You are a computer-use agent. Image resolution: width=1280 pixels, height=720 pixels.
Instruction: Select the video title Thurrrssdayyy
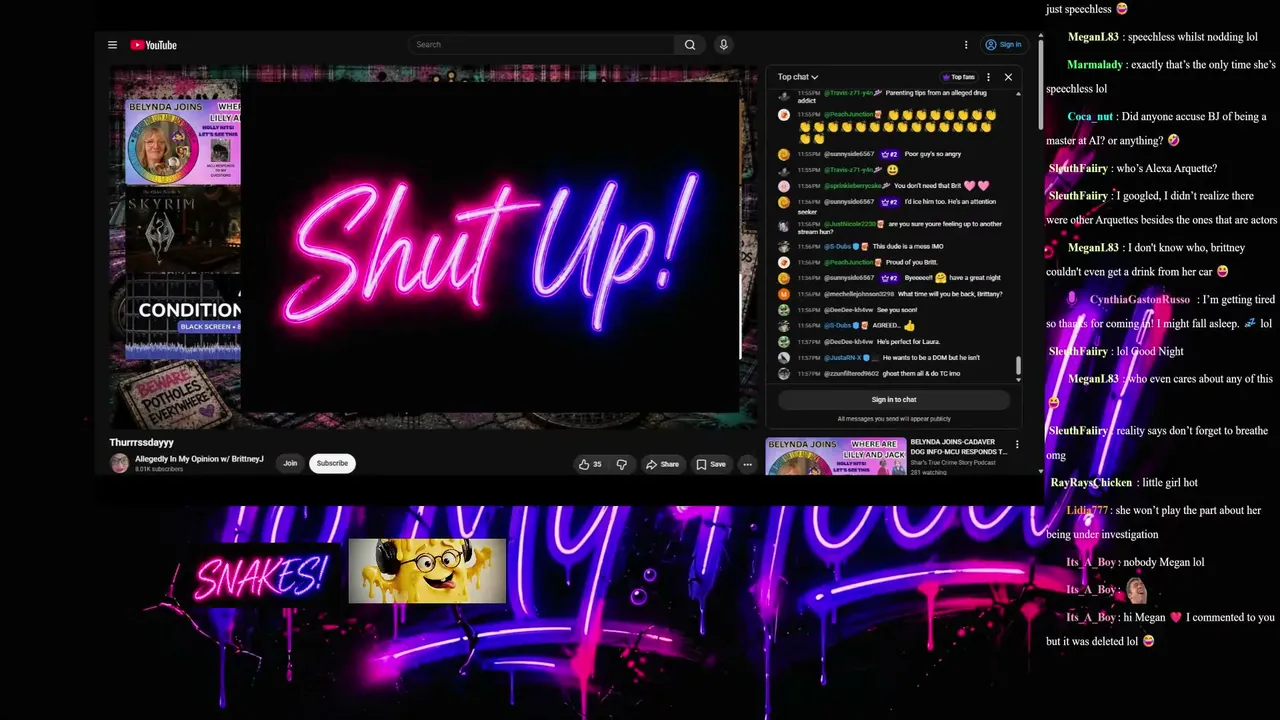pos(141,442)
